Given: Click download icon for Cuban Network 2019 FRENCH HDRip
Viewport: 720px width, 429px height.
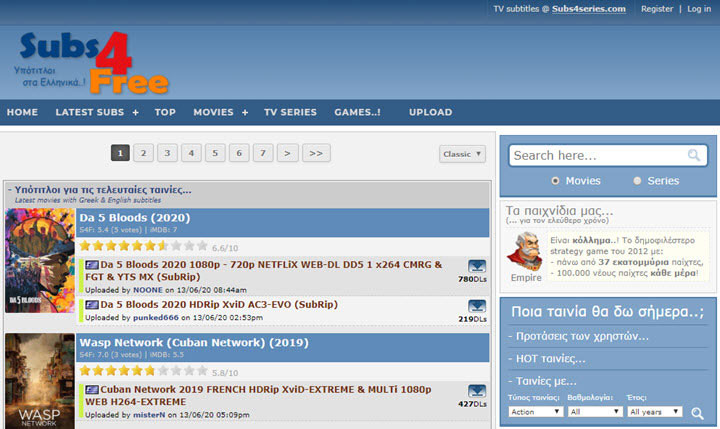Looking at the screenshot, I should pyautogui.click(x=477, y=391).
